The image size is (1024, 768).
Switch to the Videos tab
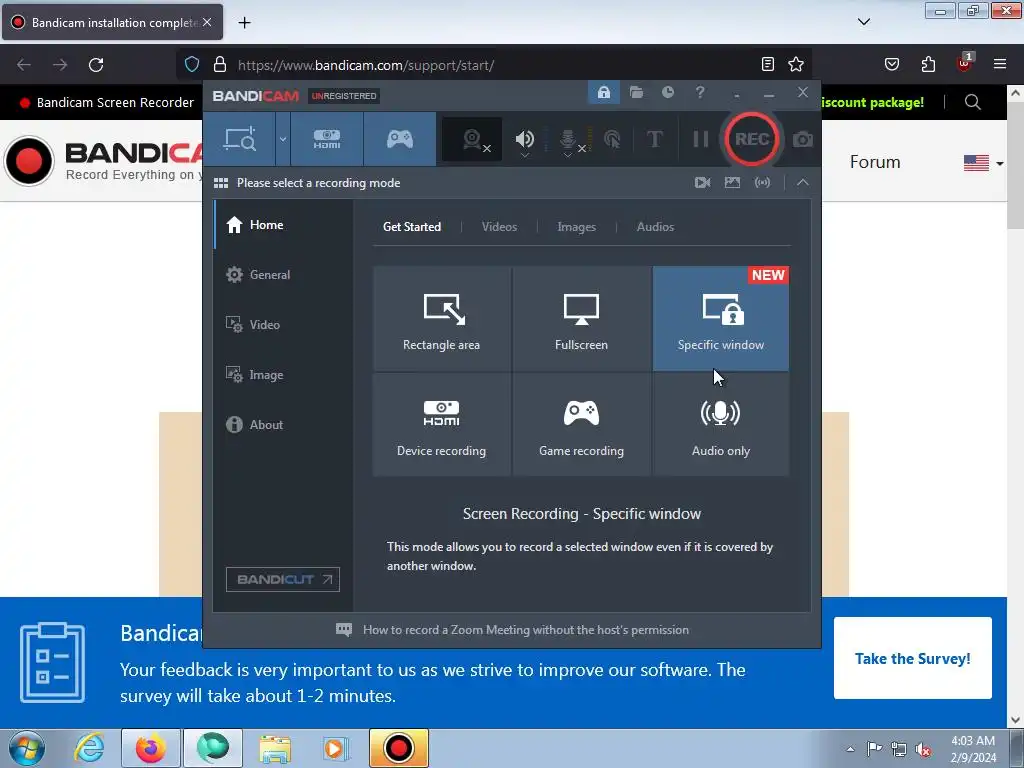click(x=499, y=227)
